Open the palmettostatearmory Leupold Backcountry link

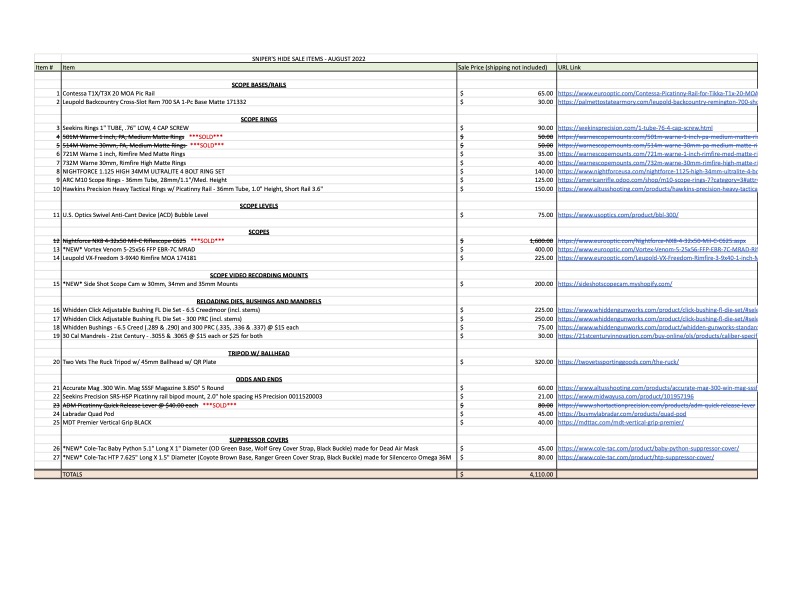click(x=657, y=102)
